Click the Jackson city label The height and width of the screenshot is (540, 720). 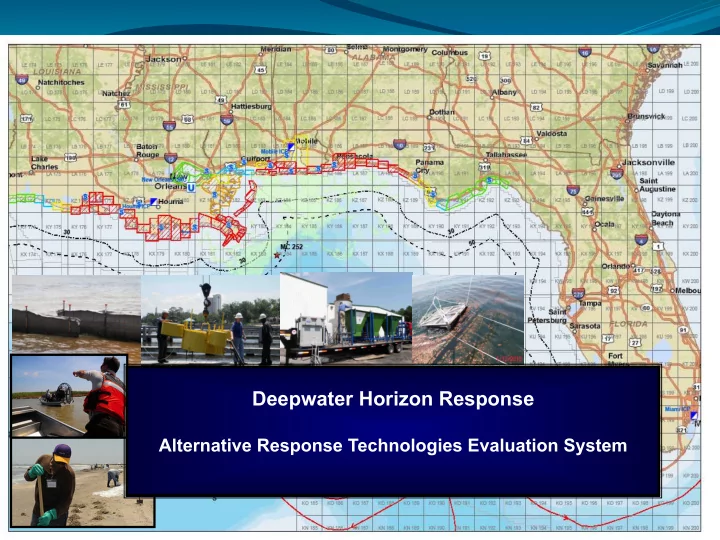(163, 59)
